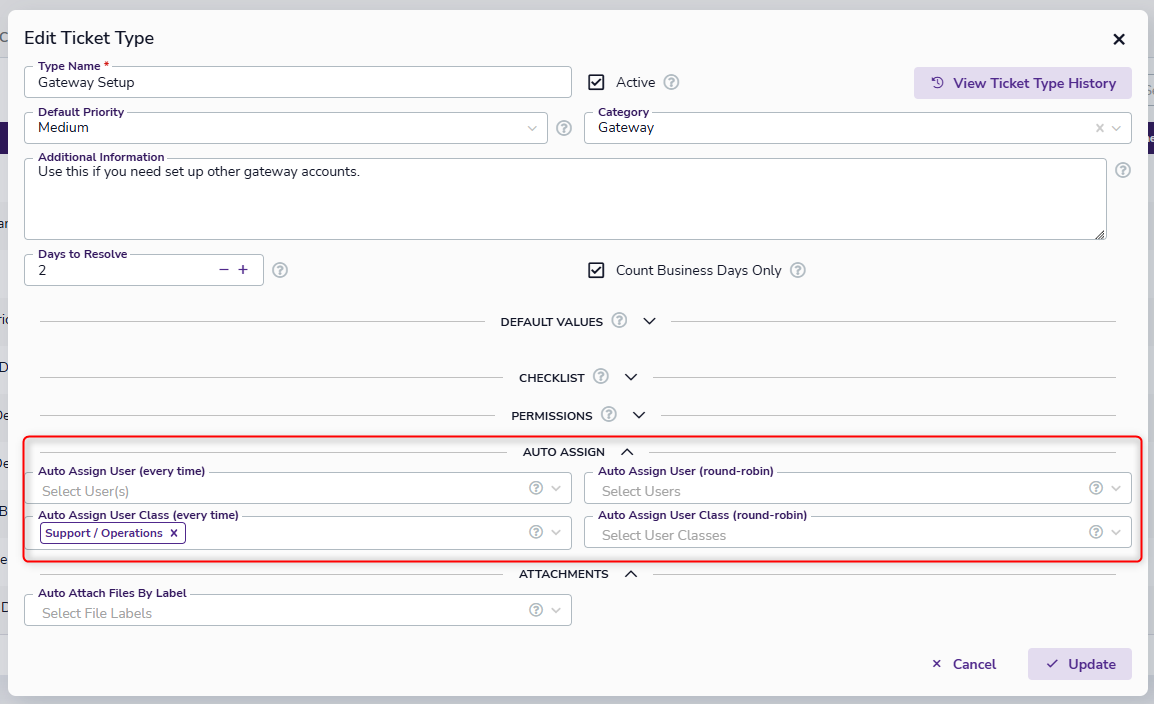Click help icon beside Default Priority dropdown

coord(564,128)
